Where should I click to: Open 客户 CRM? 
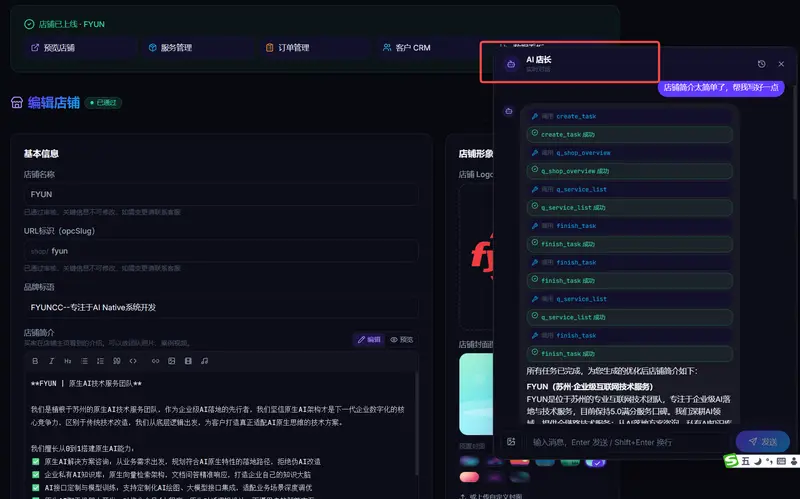click(429, 47)
